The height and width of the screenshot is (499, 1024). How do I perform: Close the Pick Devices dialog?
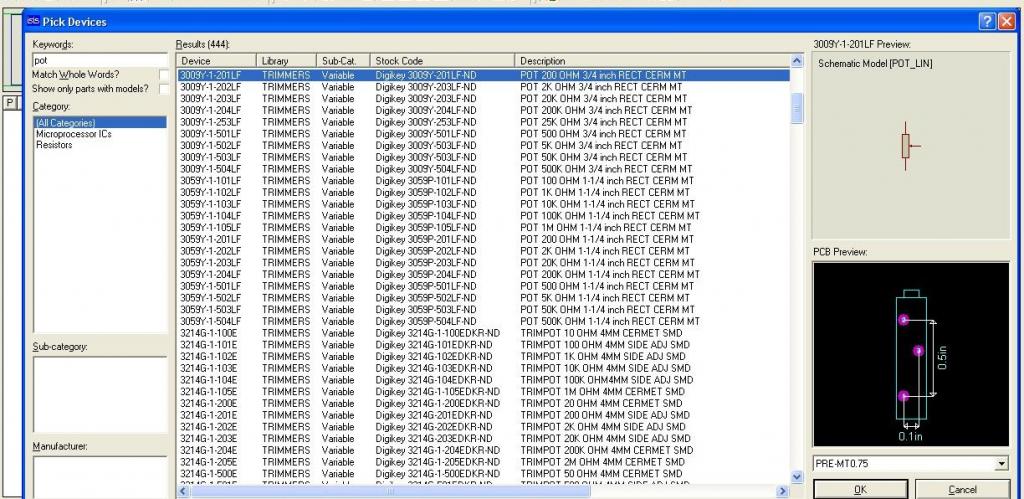pos(1005,21)
